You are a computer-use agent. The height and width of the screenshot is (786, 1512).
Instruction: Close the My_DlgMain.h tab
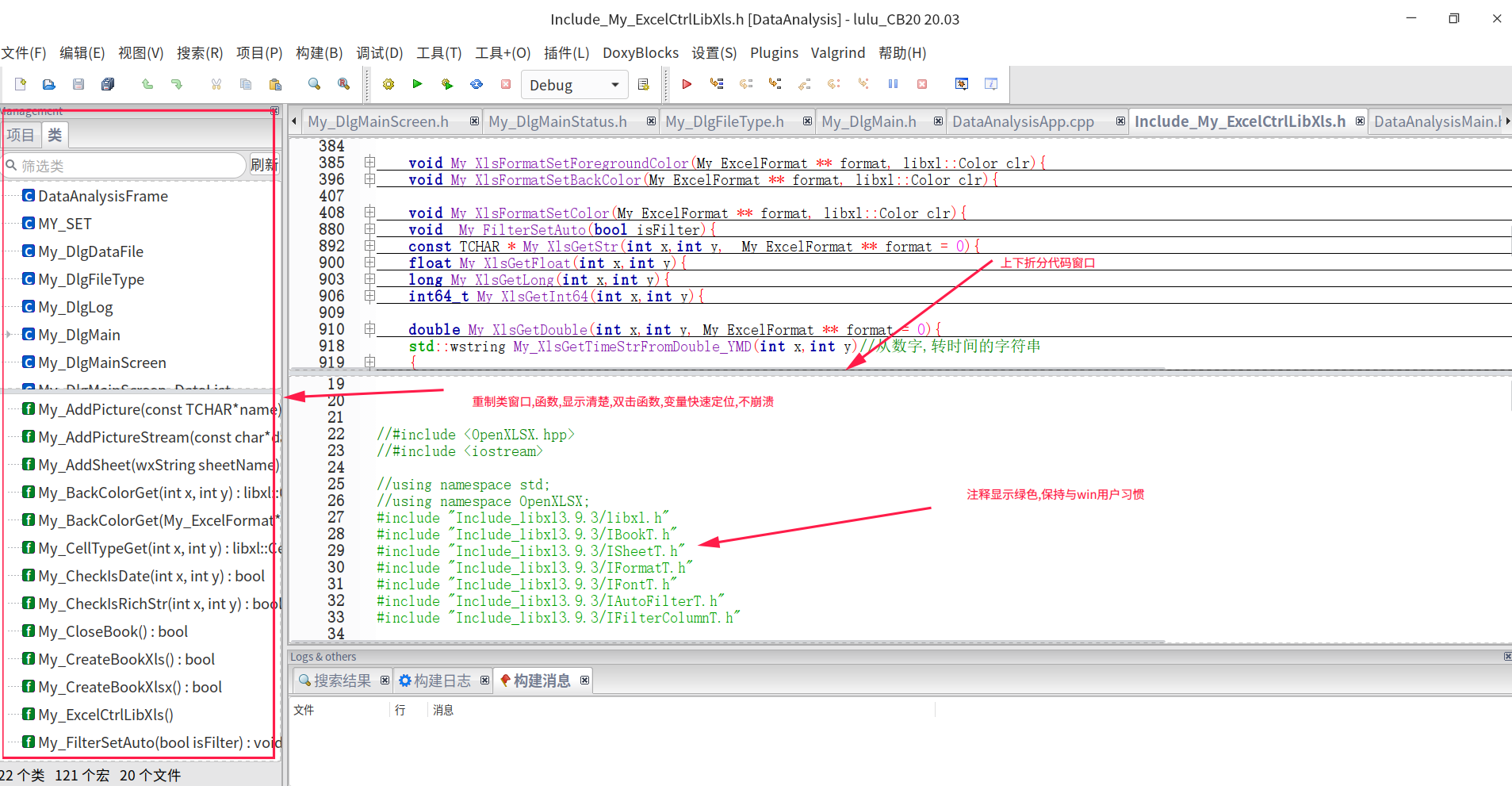(x=938, y=121)
